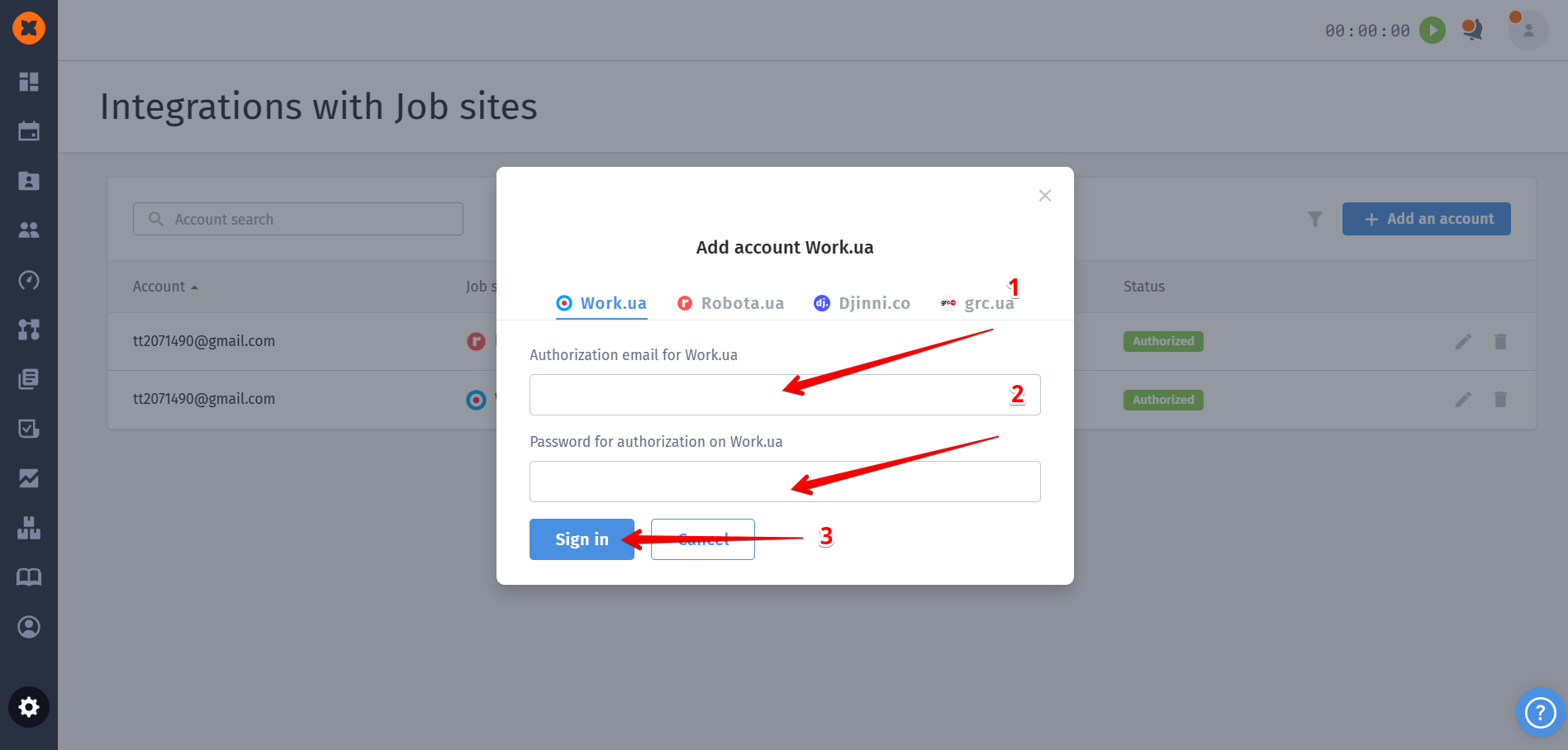Sort the table by the Account column
Viewport: 1568px width, 750px height.
[x=166, y=287]
